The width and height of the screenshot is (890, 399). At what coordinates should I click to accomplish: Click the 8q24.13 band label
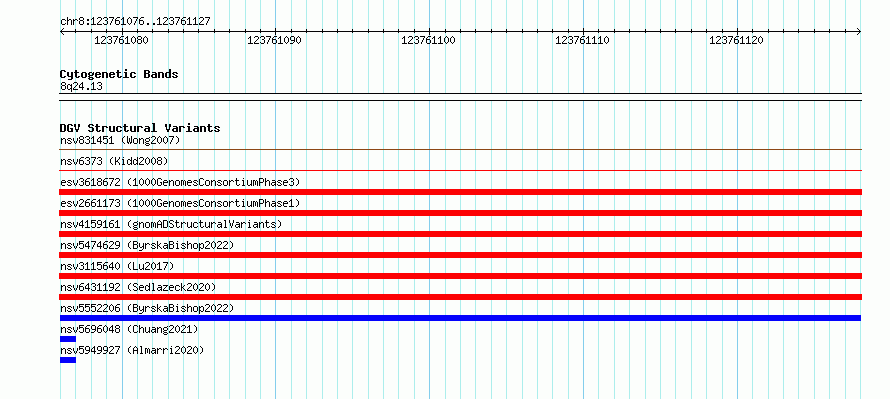81,87
